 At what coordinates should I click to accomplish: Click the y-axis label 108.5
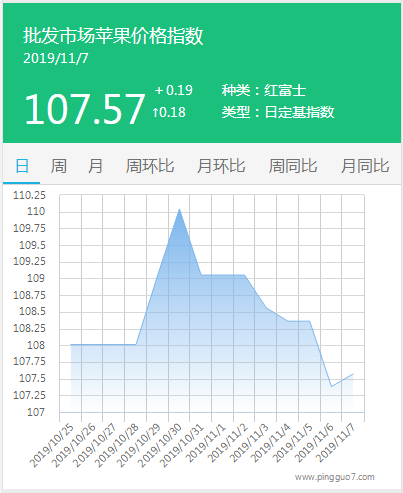click(x=32, y=311)
